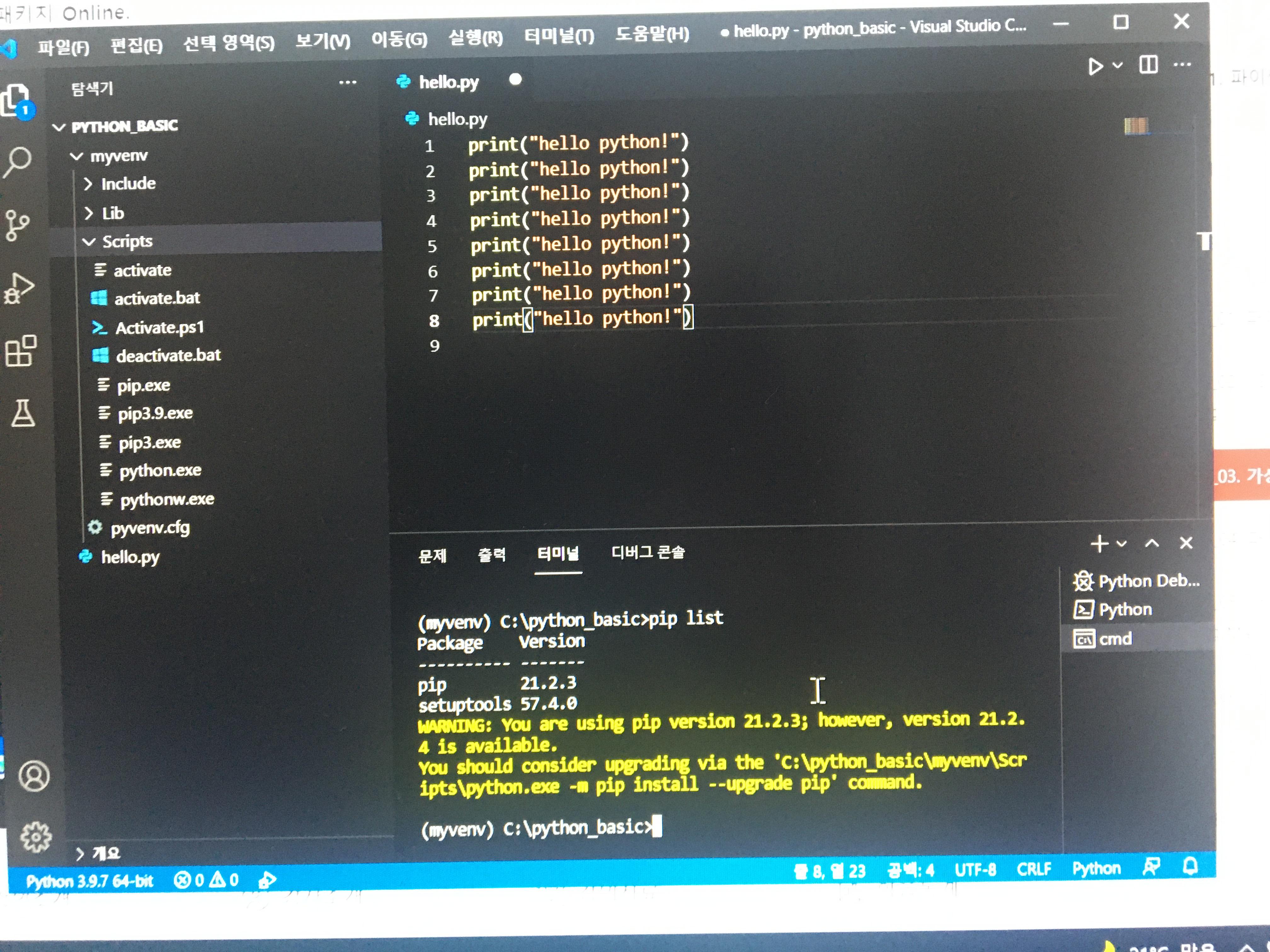Collapse the Scripts folder
The image size is (1270, 952).
(x=127, y=241)
